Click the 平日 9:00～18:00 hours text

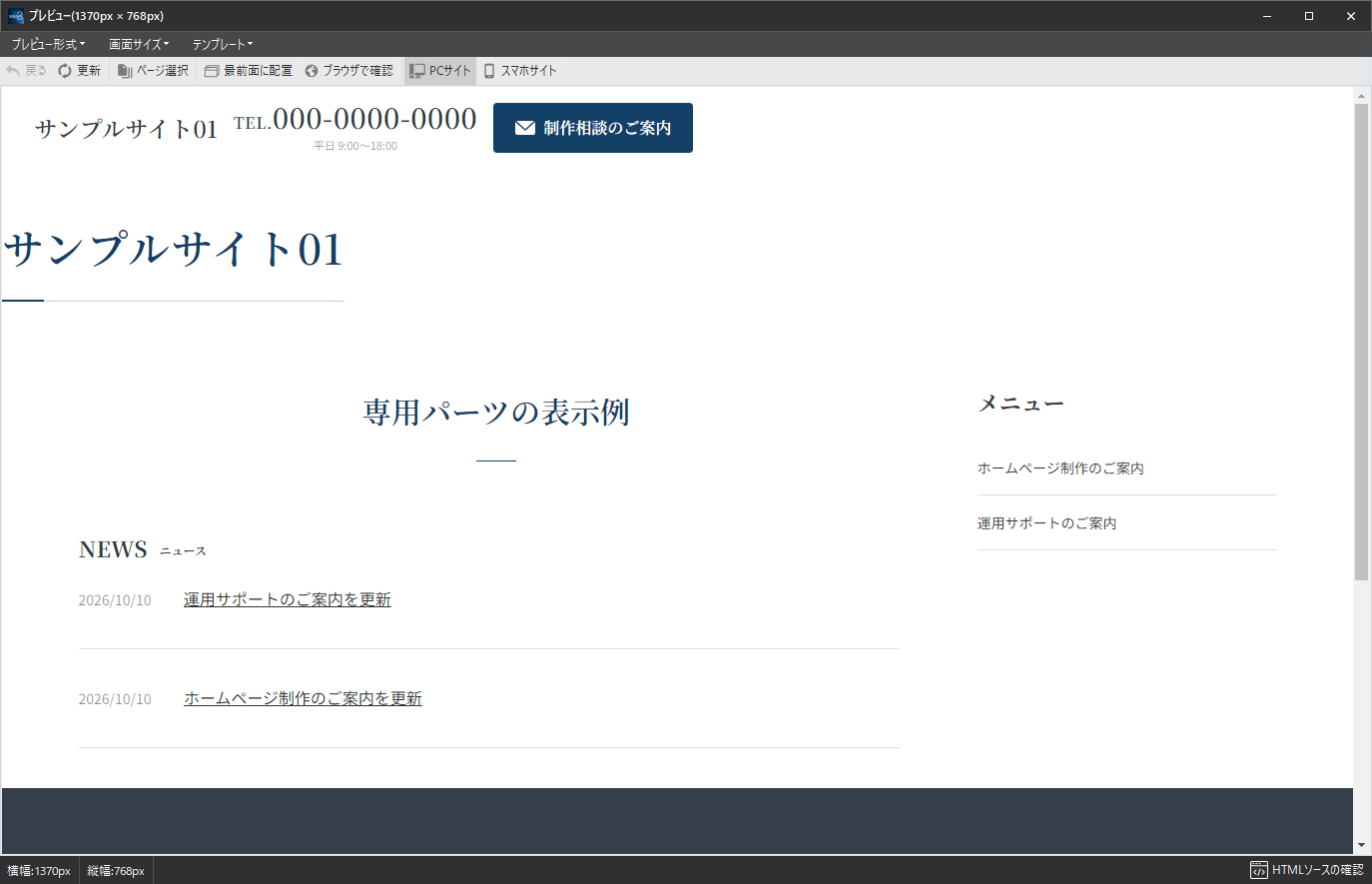[x=355, y=146]
